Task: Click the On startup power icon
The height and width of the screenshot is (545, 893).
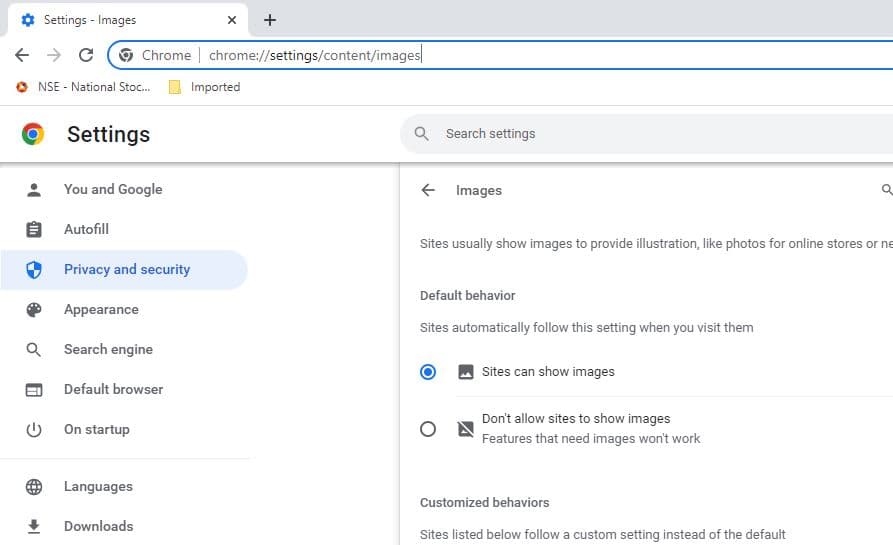Action: click(x=34, y=430)
